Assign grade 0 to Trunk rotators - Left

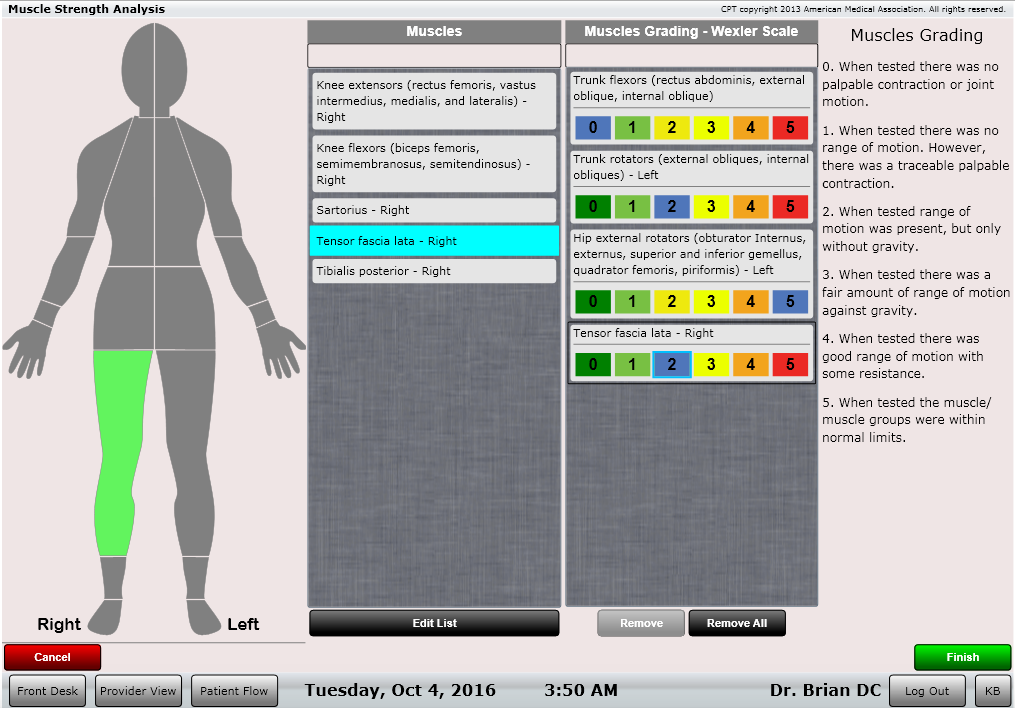tap(593, 206)
